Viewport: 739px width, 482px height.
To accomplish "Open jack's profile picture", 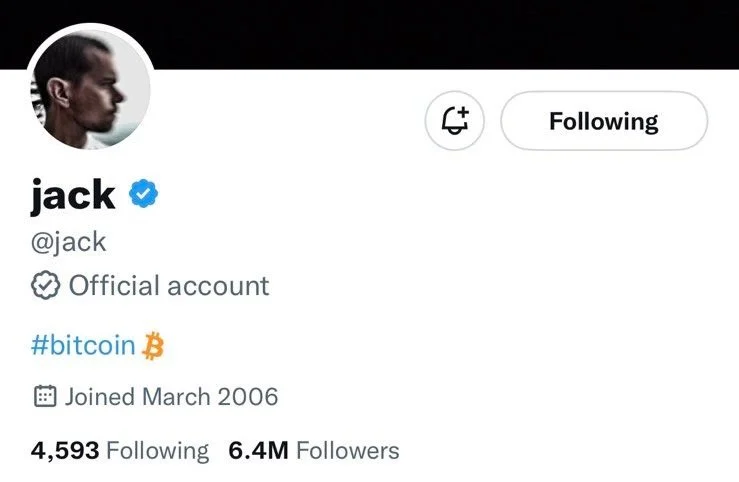I will 90,87.
